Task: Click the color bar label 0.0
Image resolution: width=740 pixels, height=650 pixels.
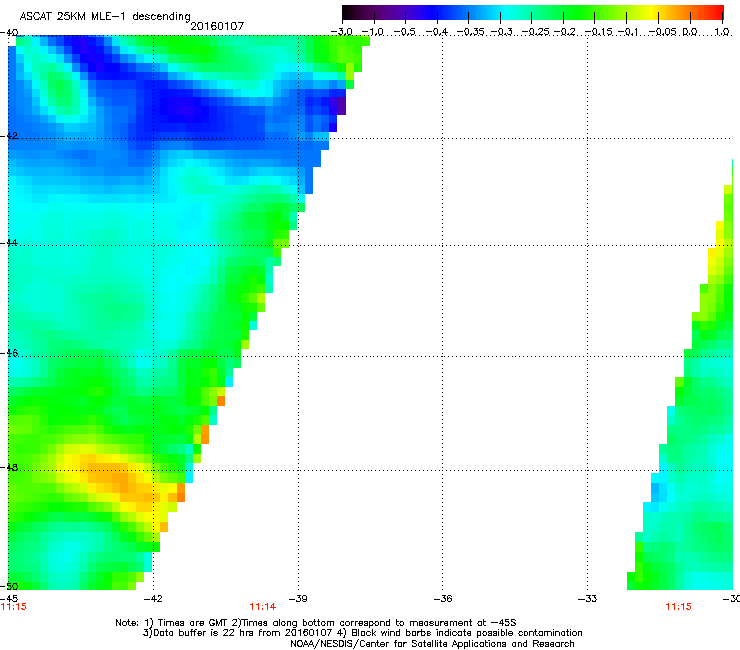Action: (690, 32)
